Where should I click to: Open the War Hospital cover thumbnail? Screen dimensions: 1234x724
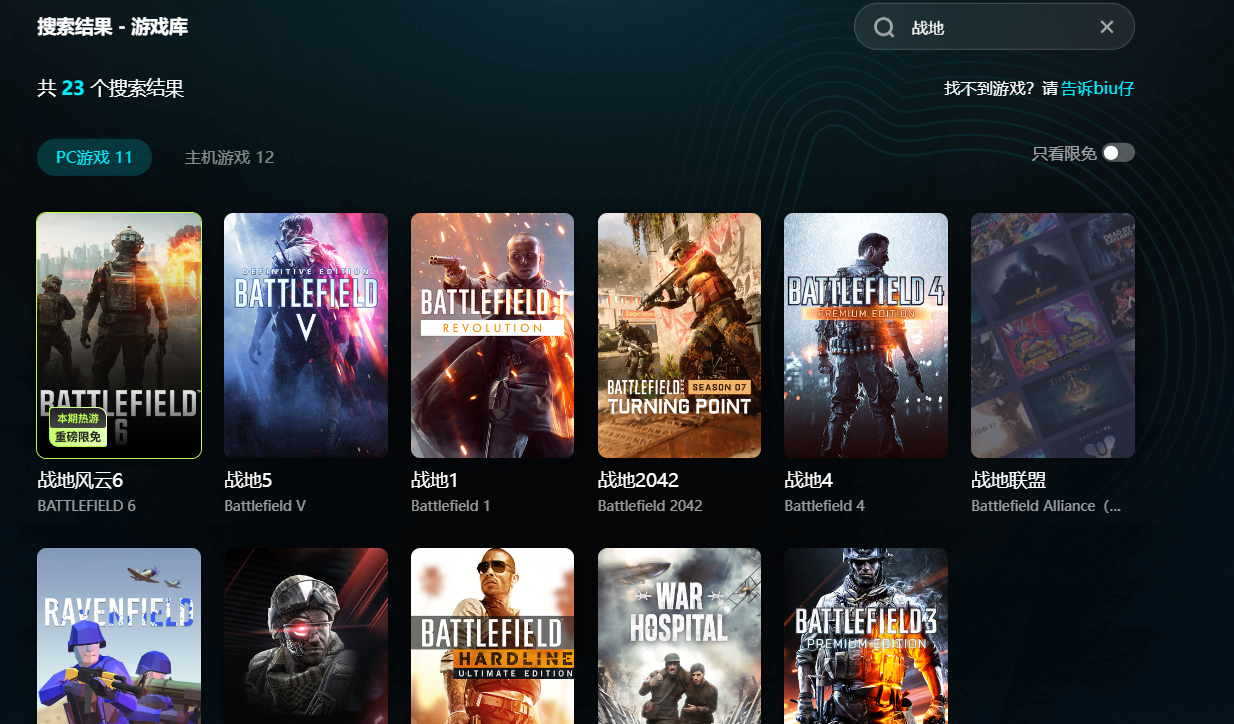(x=679, y=636)
